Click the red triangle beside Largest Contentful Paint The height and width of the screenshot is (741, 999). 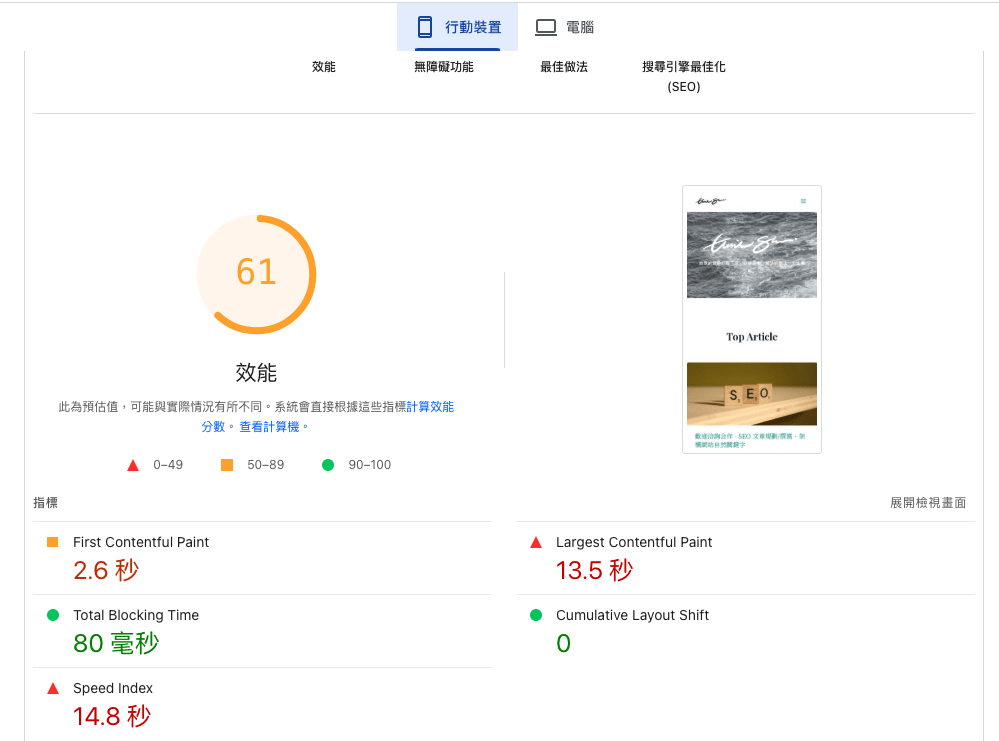(536, 542)
